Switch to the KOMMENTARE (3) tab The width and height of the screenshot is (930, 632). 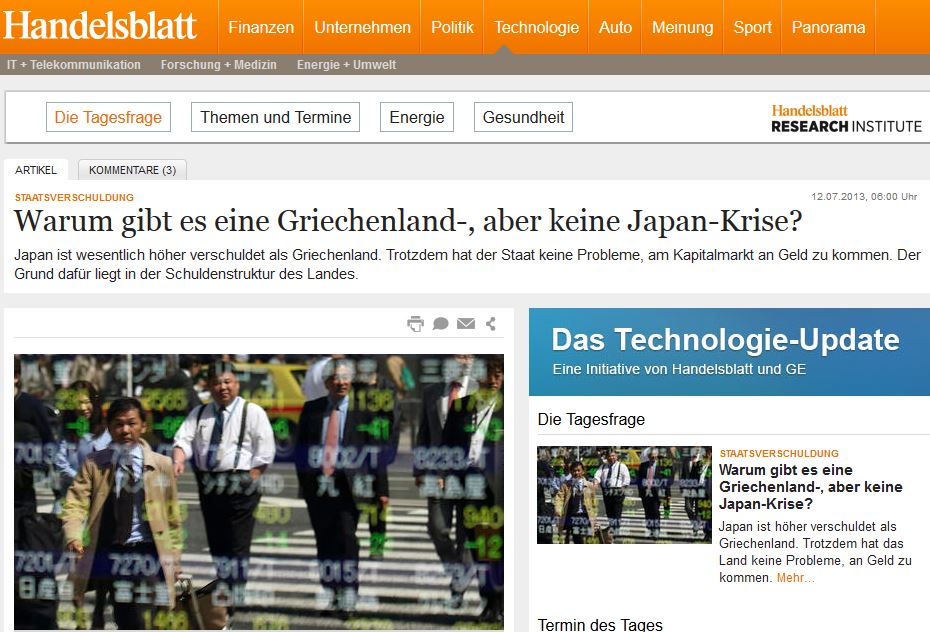pos(131,169)
